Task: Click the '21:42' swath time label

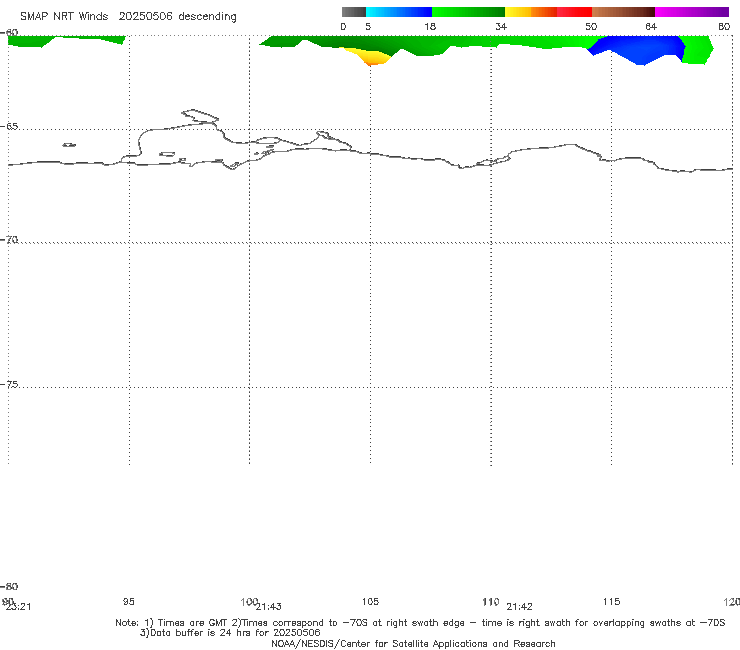Action: tap(519, 607)
